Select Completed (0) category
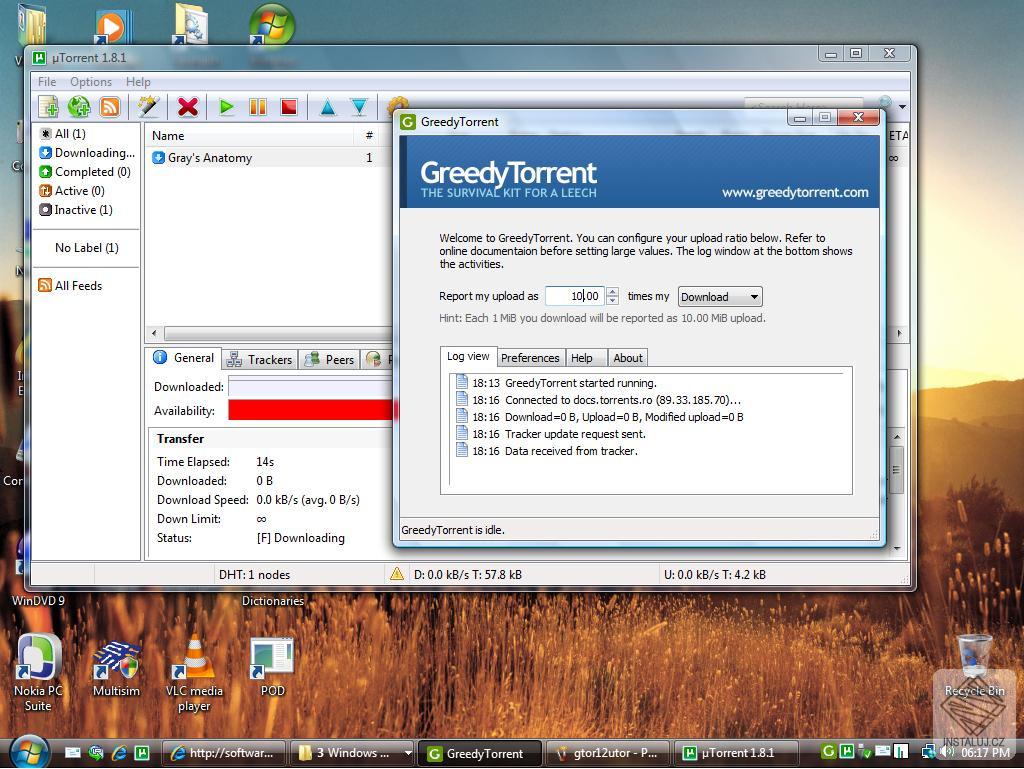Image resolution: width=1024 pixels, height=769 pixels. [85, 171]
